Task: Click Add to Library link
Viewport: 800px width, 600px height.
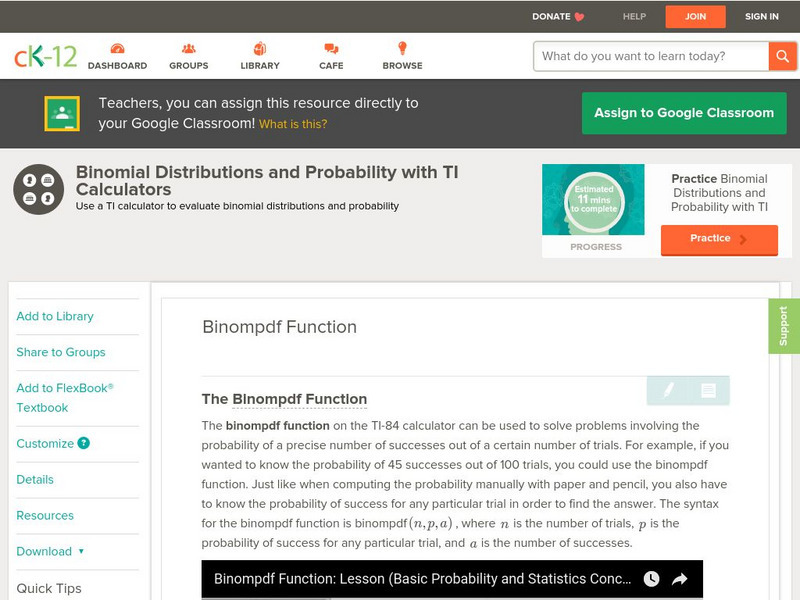Action: pyautogui.click(x=55, y=316)
